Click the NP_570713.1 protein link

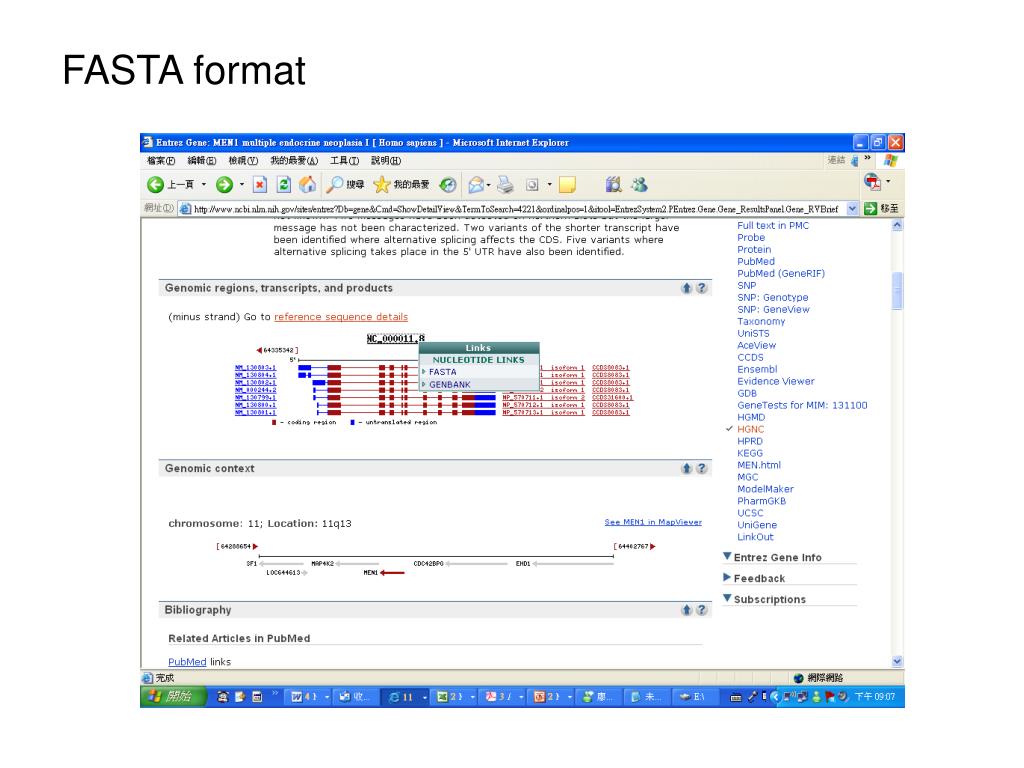(x=522, y=413)
